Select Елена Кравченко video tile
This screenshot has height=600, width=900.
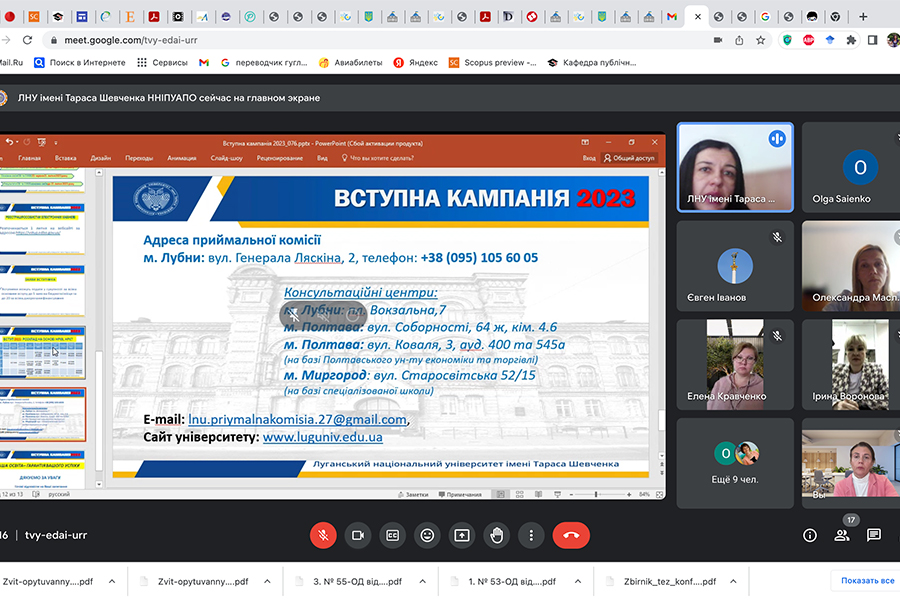point(735,365)
